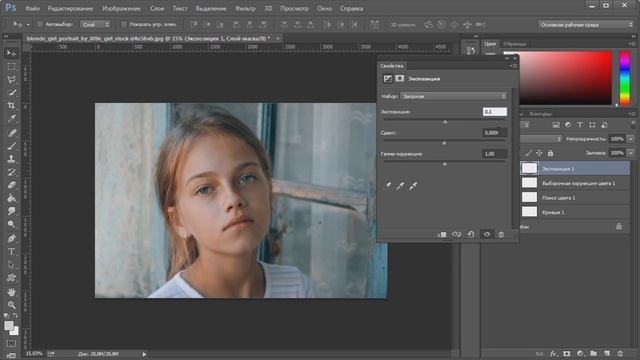Toggle Quick Mask mode in toolbox
The height and width of the screenshot is (360, 640).
11,344
